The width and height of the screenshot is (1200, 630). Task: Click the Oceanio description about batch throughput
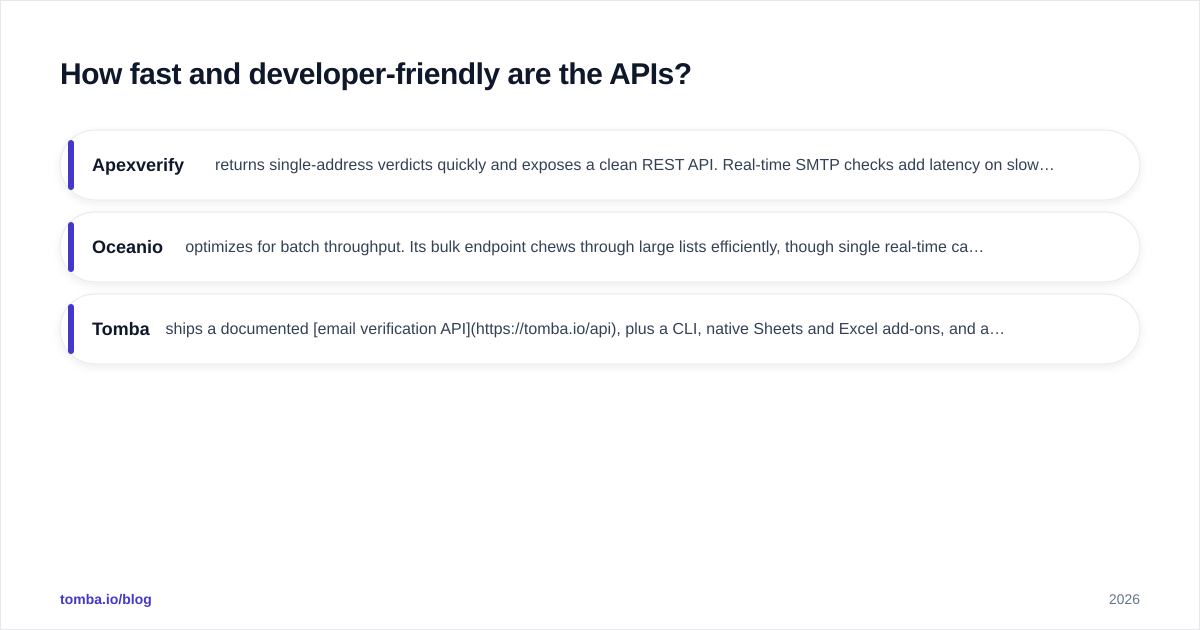584,247
